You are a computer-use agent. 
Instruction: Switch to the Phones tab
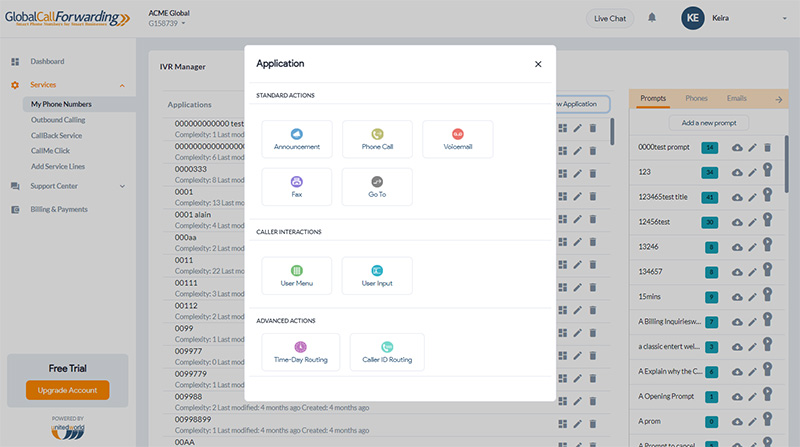pos(696,98)
